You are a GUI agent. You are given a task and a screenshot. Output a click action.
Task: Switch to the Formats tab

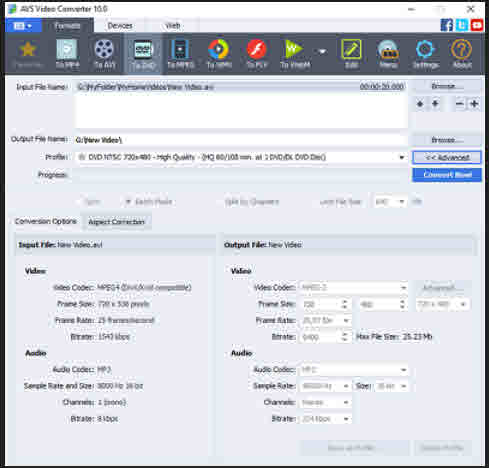tap(68, 26)
